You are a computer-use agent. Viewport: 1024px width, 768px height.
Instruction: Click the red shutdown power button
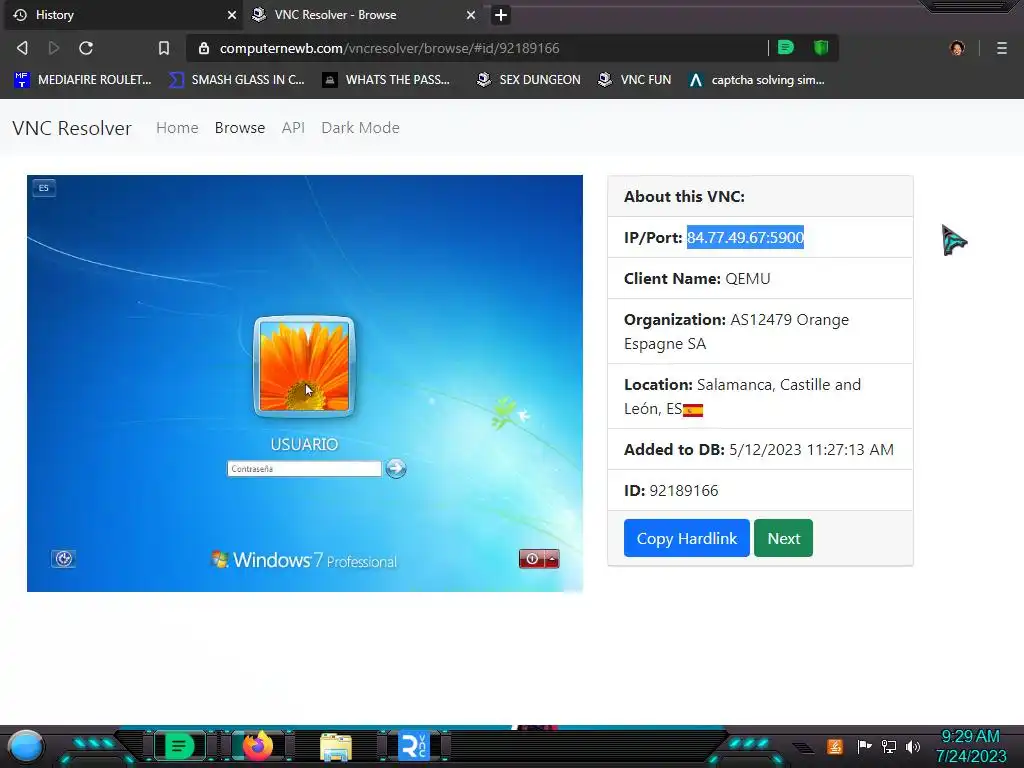click(532, 559)
